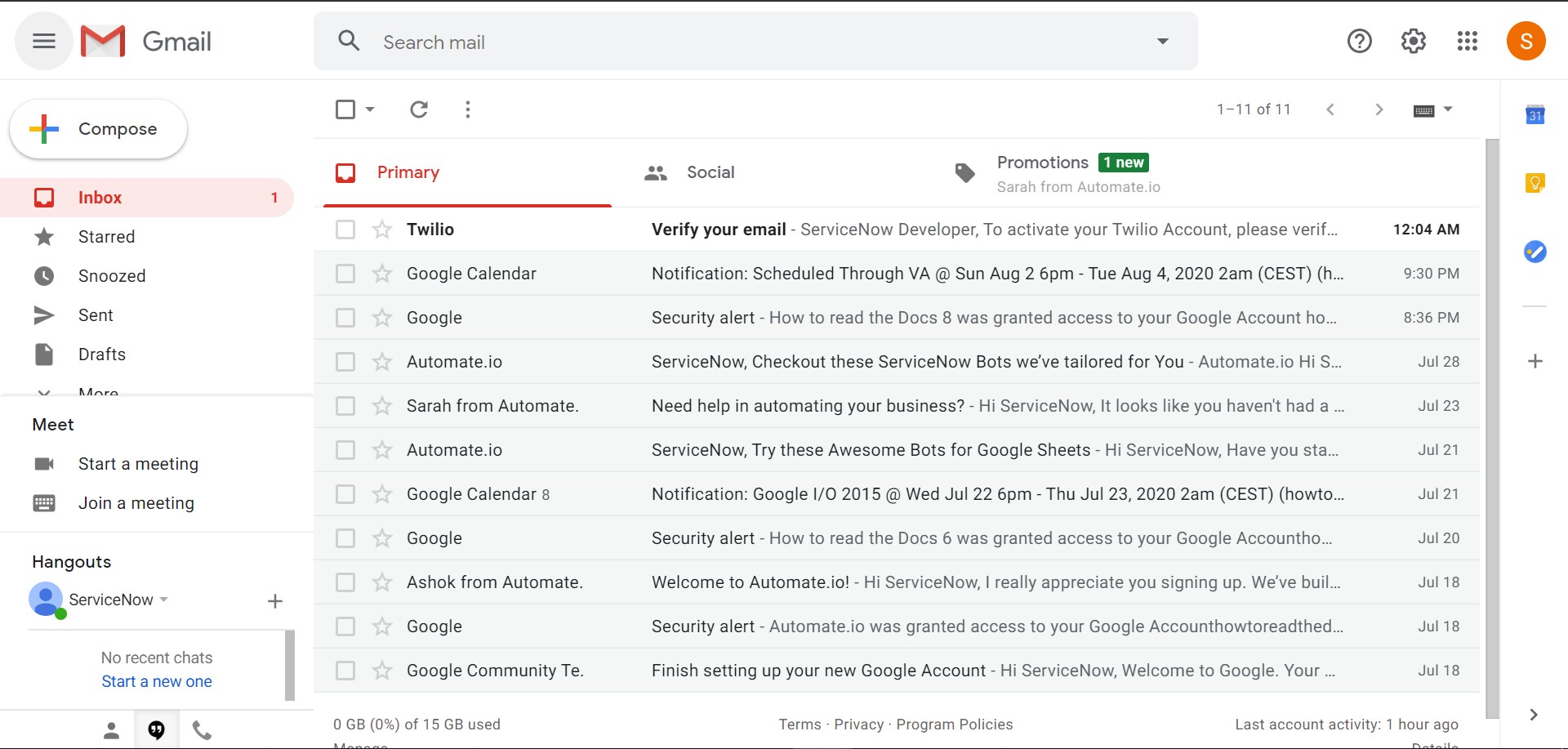Click the Compose button
This screenshot has height=749, width=1568.
click(x=98, y=128)
